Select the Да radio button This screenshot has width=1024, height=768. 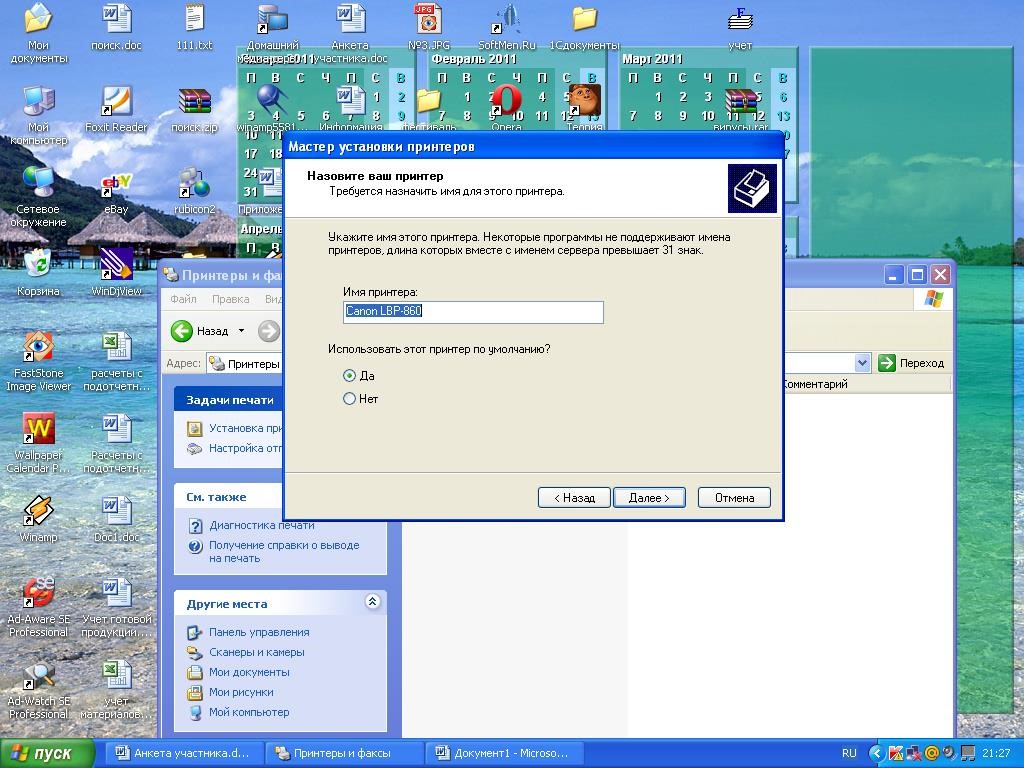pos(350,376)
